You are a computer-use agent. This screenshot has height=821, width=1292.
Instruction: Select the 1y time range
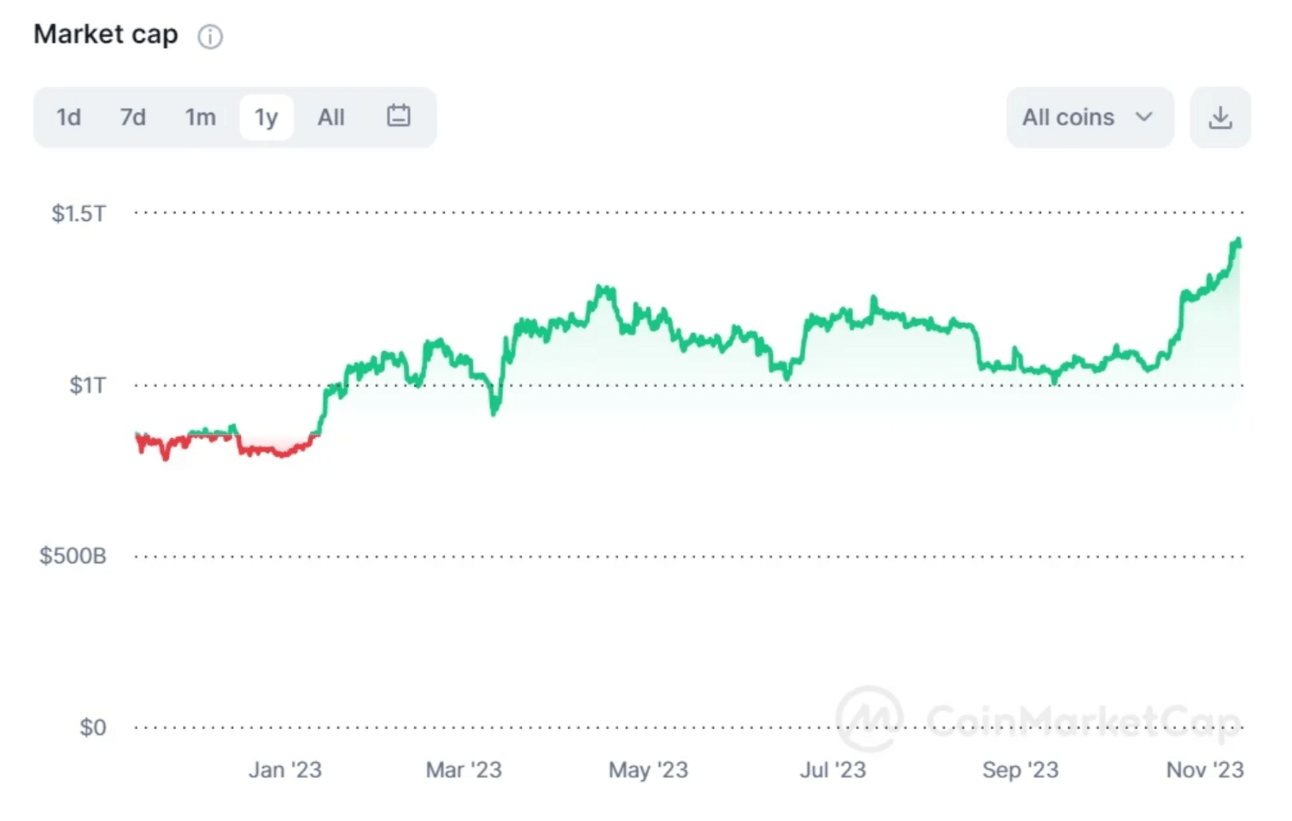coord(266,117)
